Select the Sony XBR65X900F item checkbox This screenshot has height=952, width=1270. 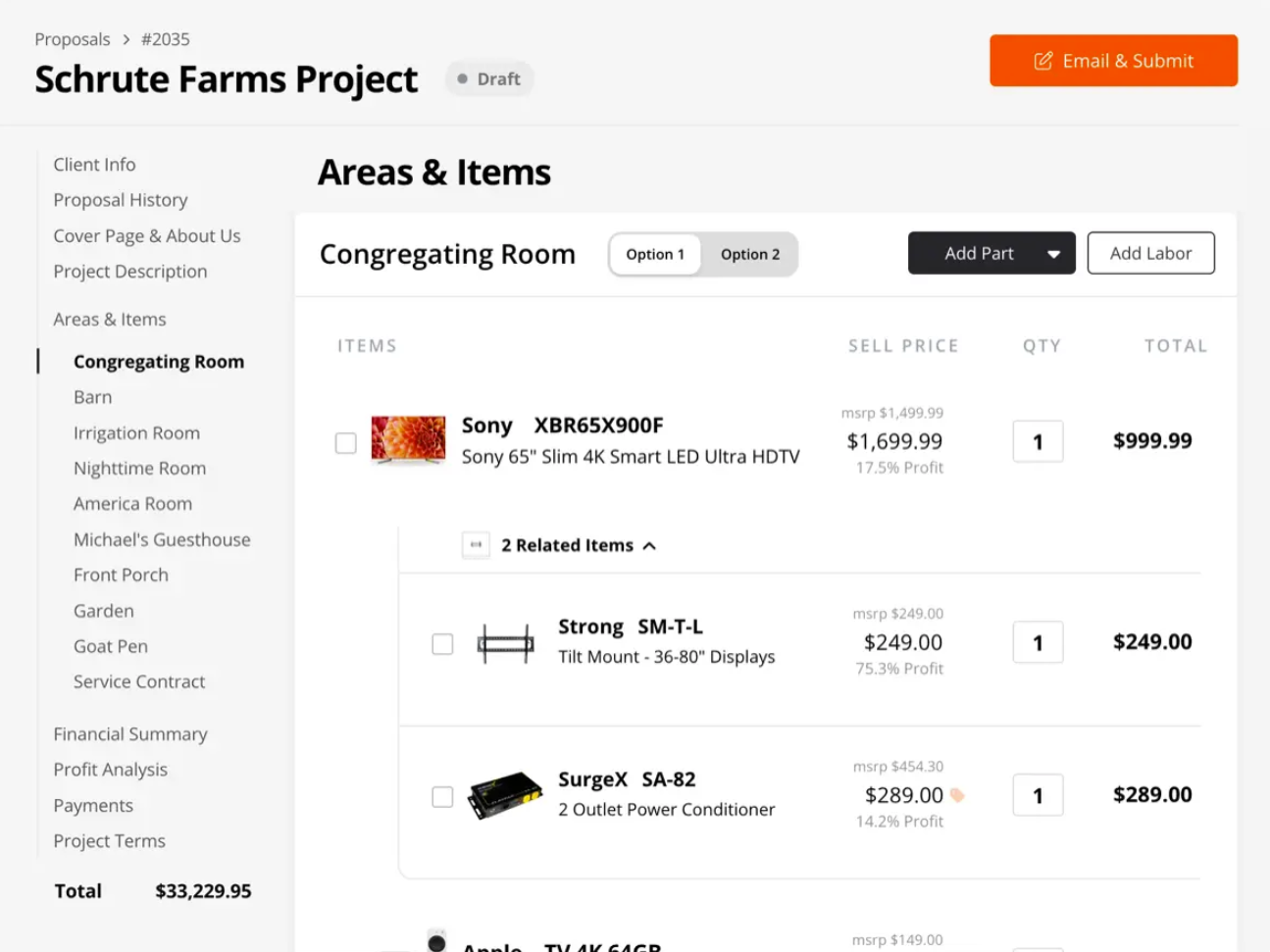[346, 443]
